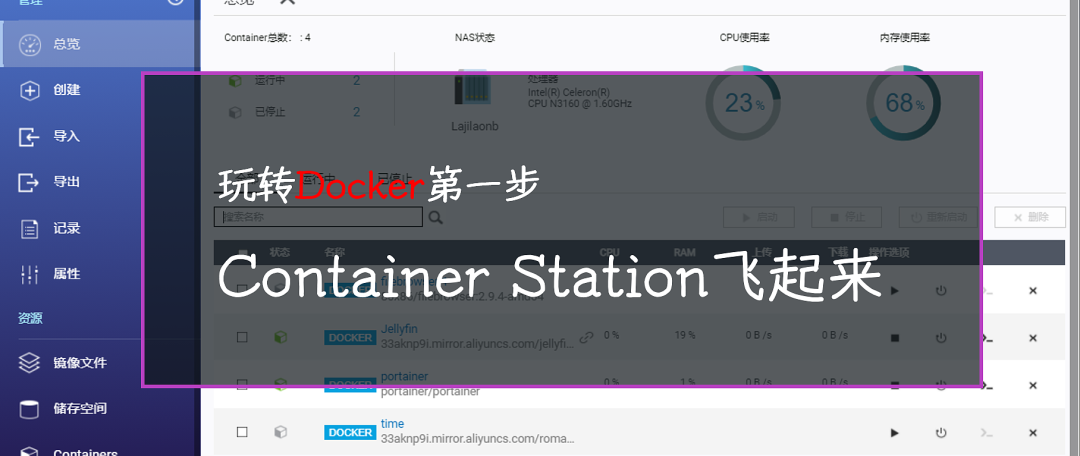This screenshot has width=1080, height=456.
Task: Open terminal for the Jellyfin container
Action: (x=987, y=338)
